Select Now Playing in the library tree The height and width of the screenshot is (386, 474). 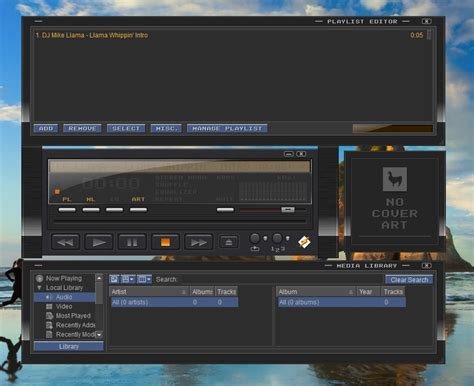(x=64, y=278)
